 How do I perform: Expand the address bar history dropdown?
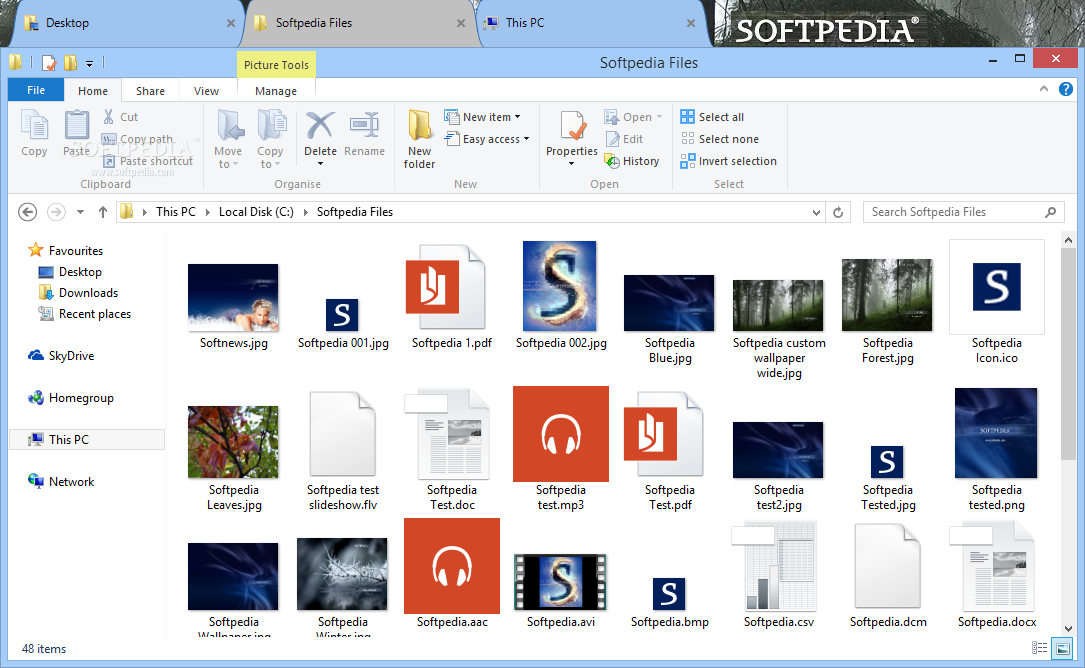point(817,212)
